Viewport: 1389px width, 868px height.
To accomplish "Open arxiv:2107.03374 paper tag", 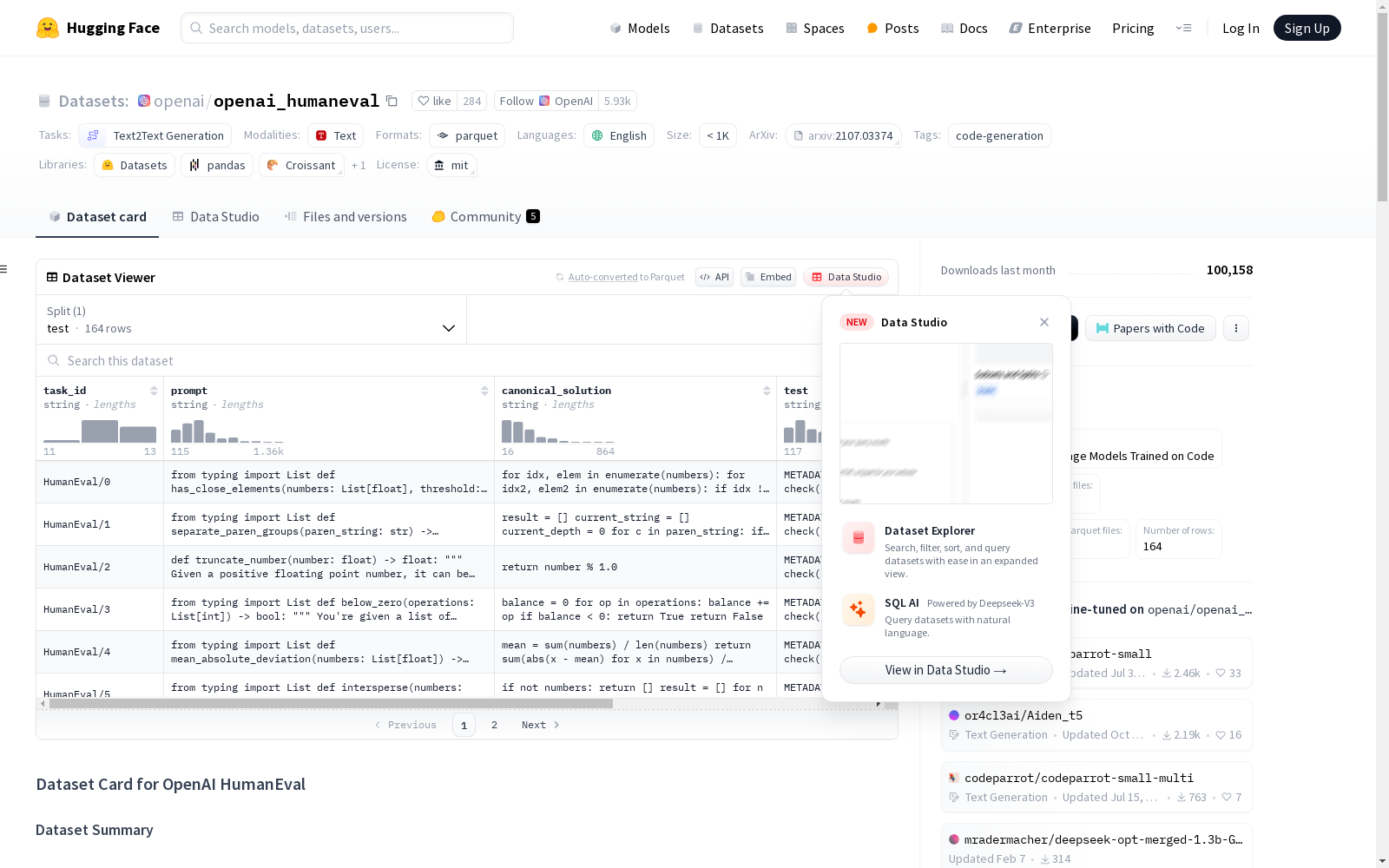I will pyautogui.click(x=843, y=135).
